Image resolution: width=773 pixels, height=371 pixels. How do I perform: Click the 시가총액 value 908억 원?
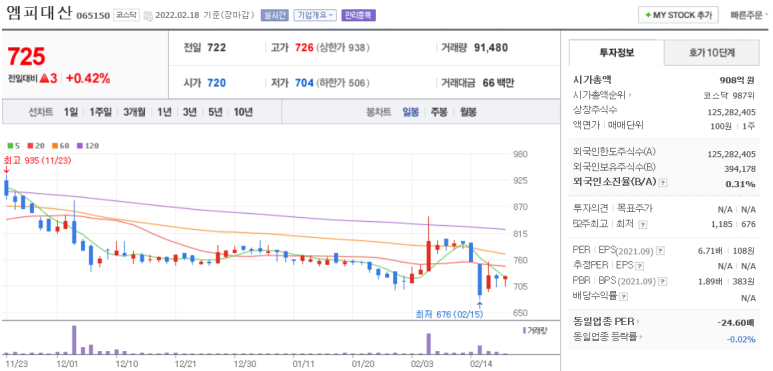pos(737,80)
